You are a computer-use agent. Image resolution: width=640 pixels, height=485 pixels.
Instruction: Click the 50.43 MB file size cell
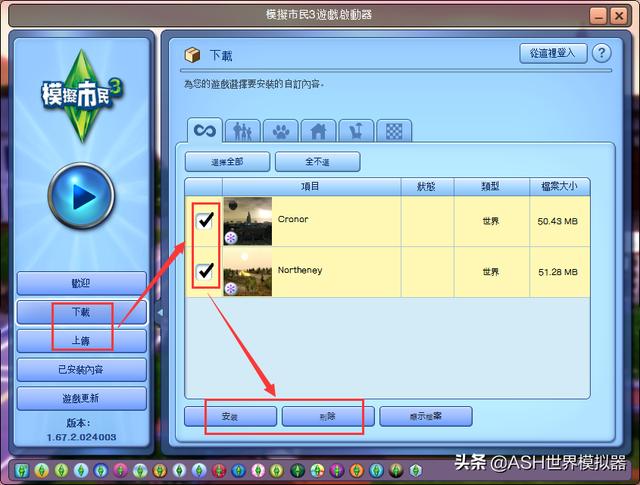click(x=558, y=221)
